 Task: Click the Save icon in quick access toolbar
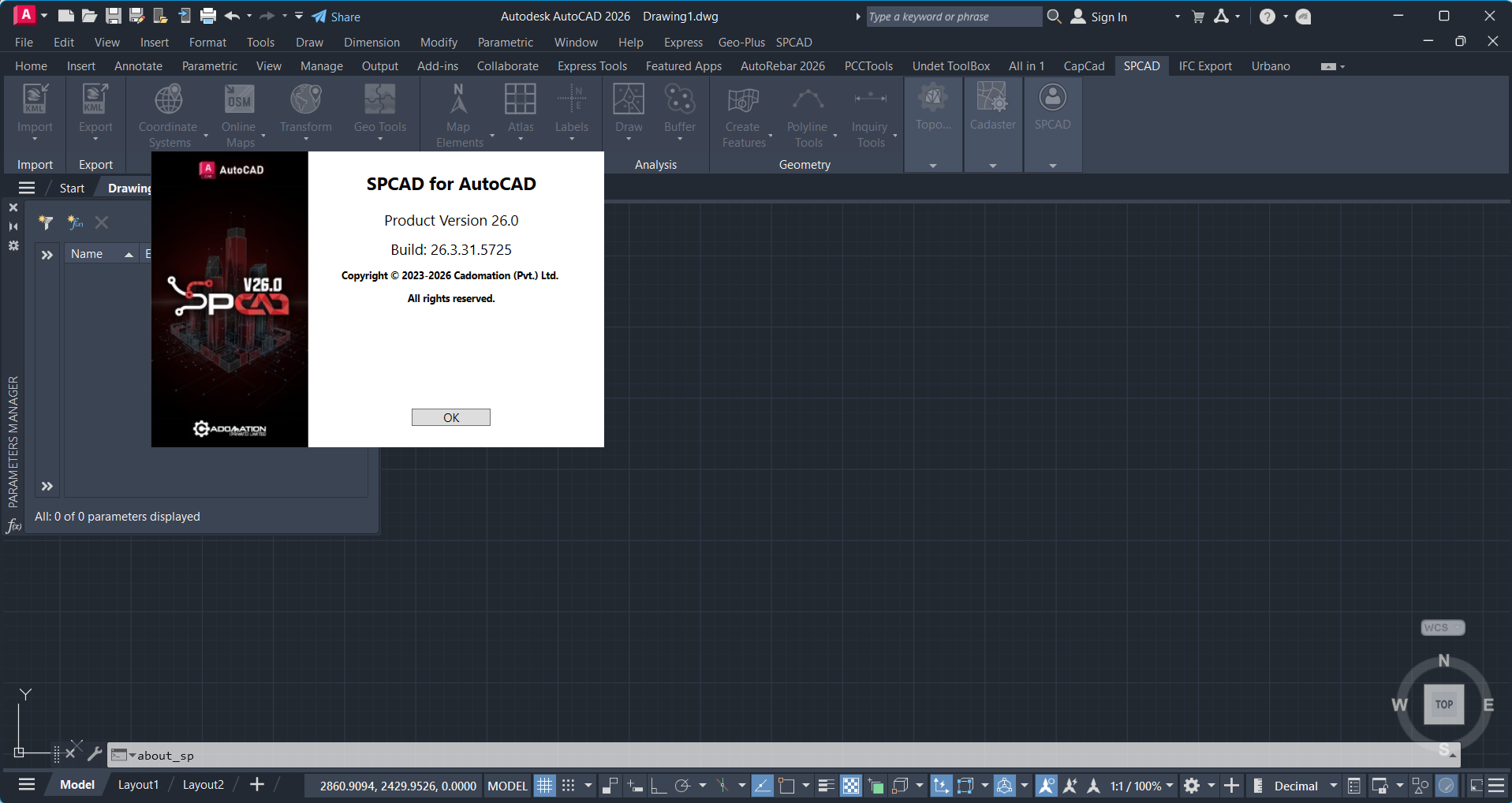[114, 16]
